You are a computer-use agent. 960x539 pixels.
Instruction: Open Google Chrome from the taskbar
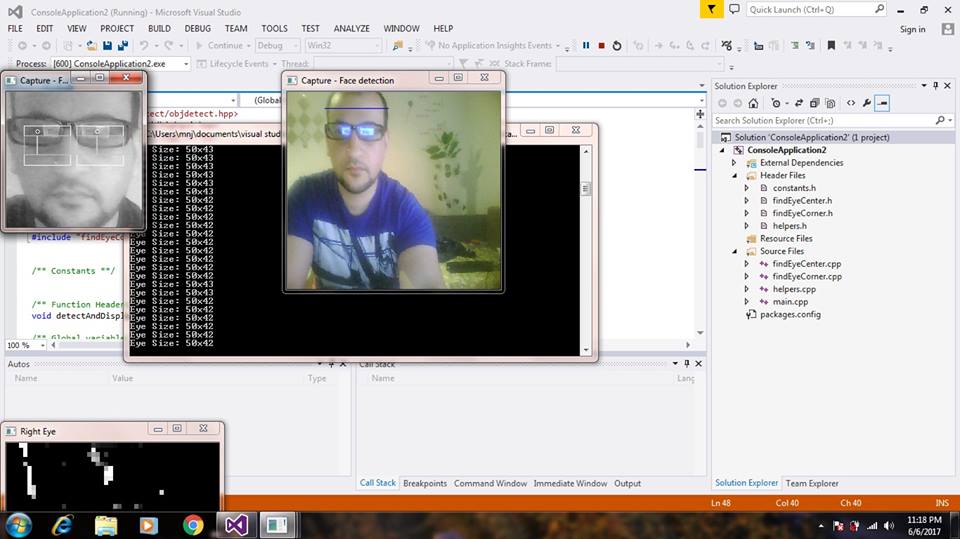pyautogui.click(x=193, y=525)
